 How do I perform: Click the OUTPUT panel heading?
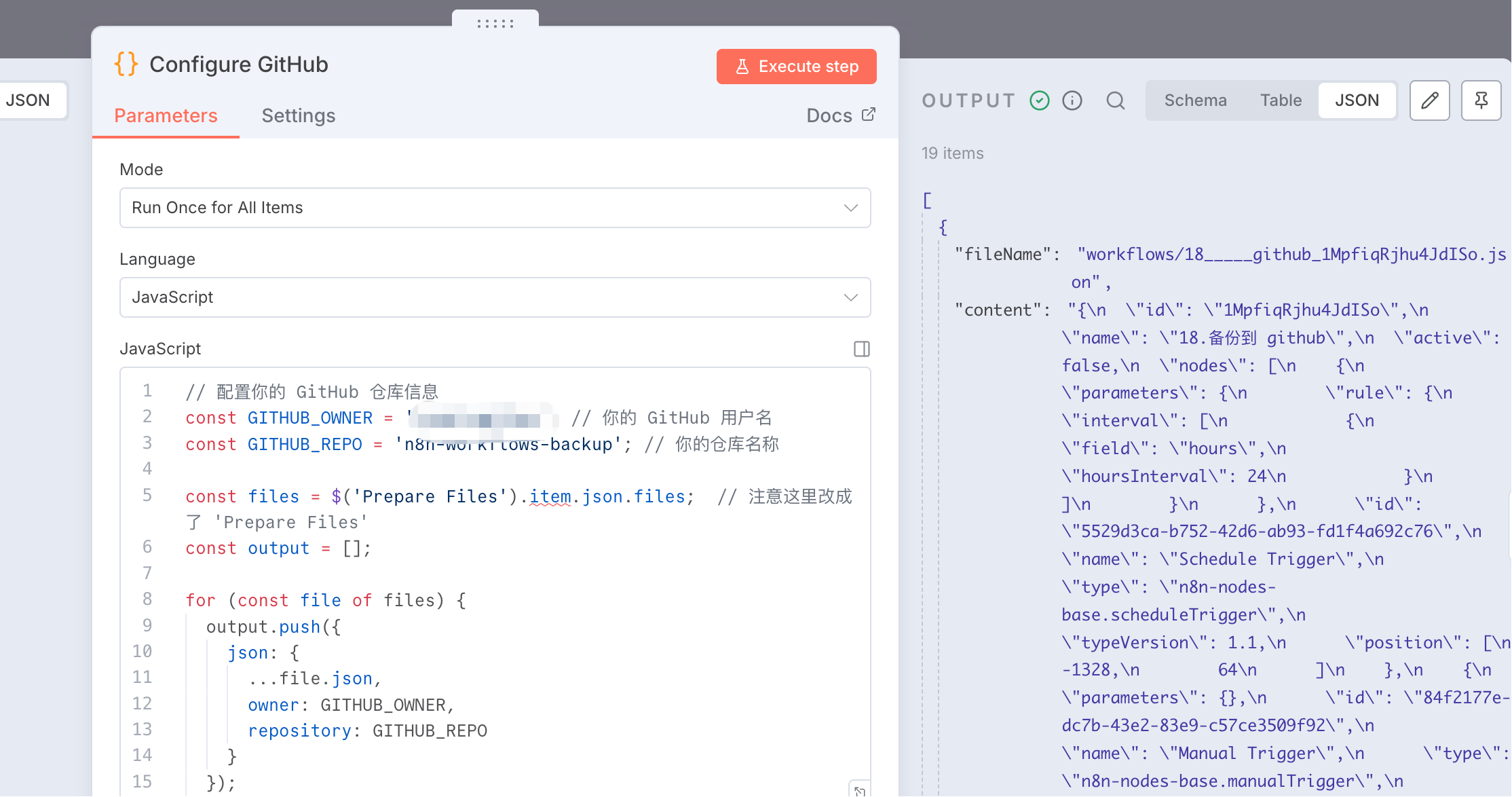(x=968, y=100)
